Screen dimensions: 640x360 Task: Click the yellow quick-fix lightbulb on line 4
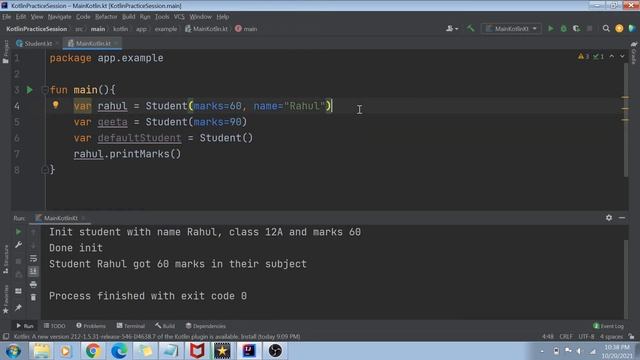click(x=56, y=105)
